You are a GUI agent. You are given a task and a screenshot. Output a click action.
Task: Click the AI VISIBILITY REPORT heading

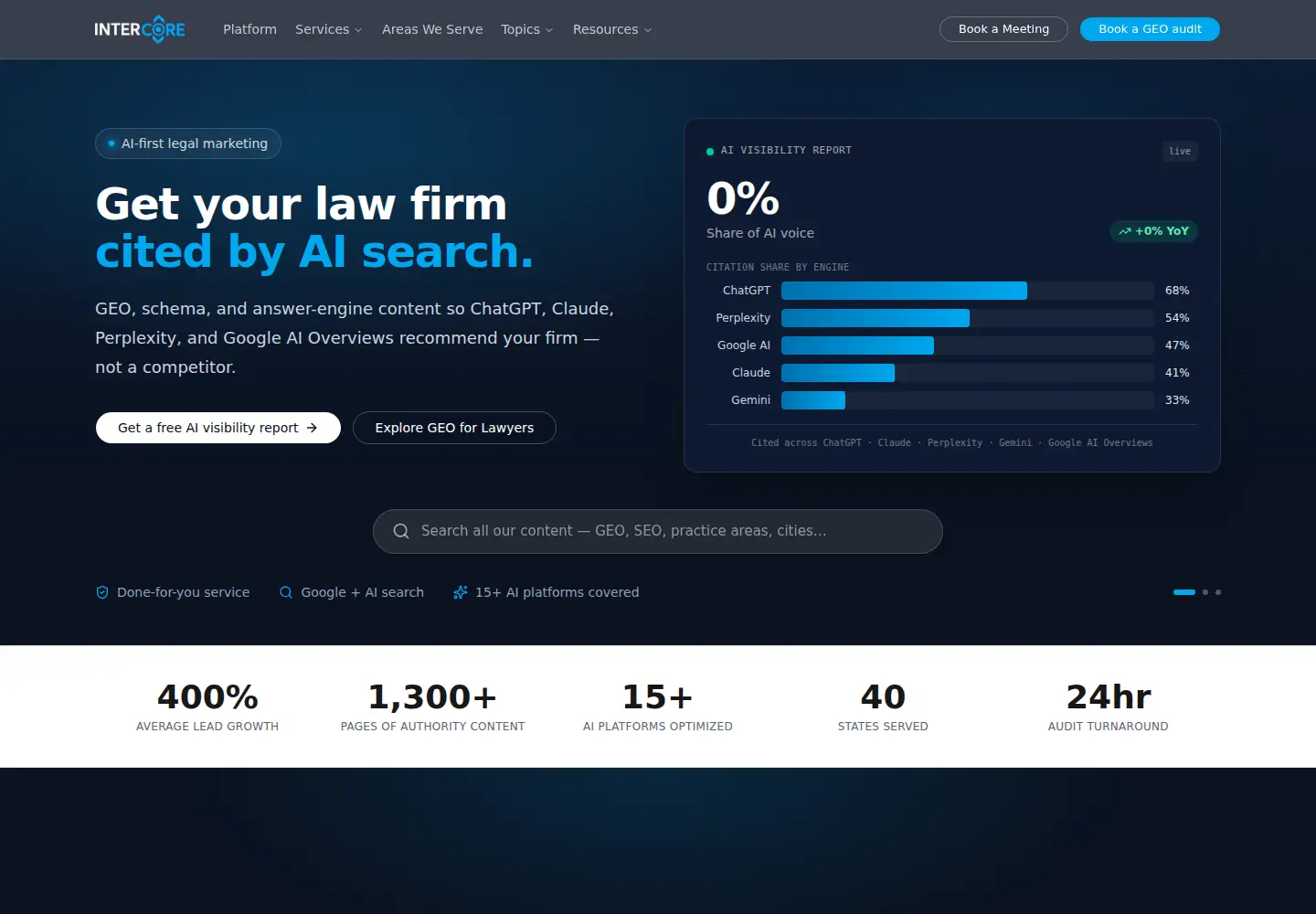(786, 151)
